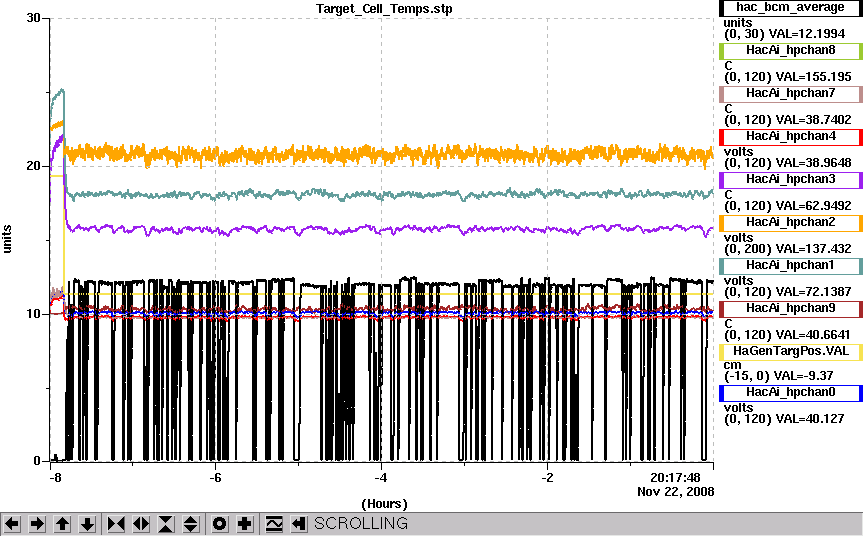The image size is (863, 536).
Task: Click the (Hours) x-axis label
Action: pos(384,504)
